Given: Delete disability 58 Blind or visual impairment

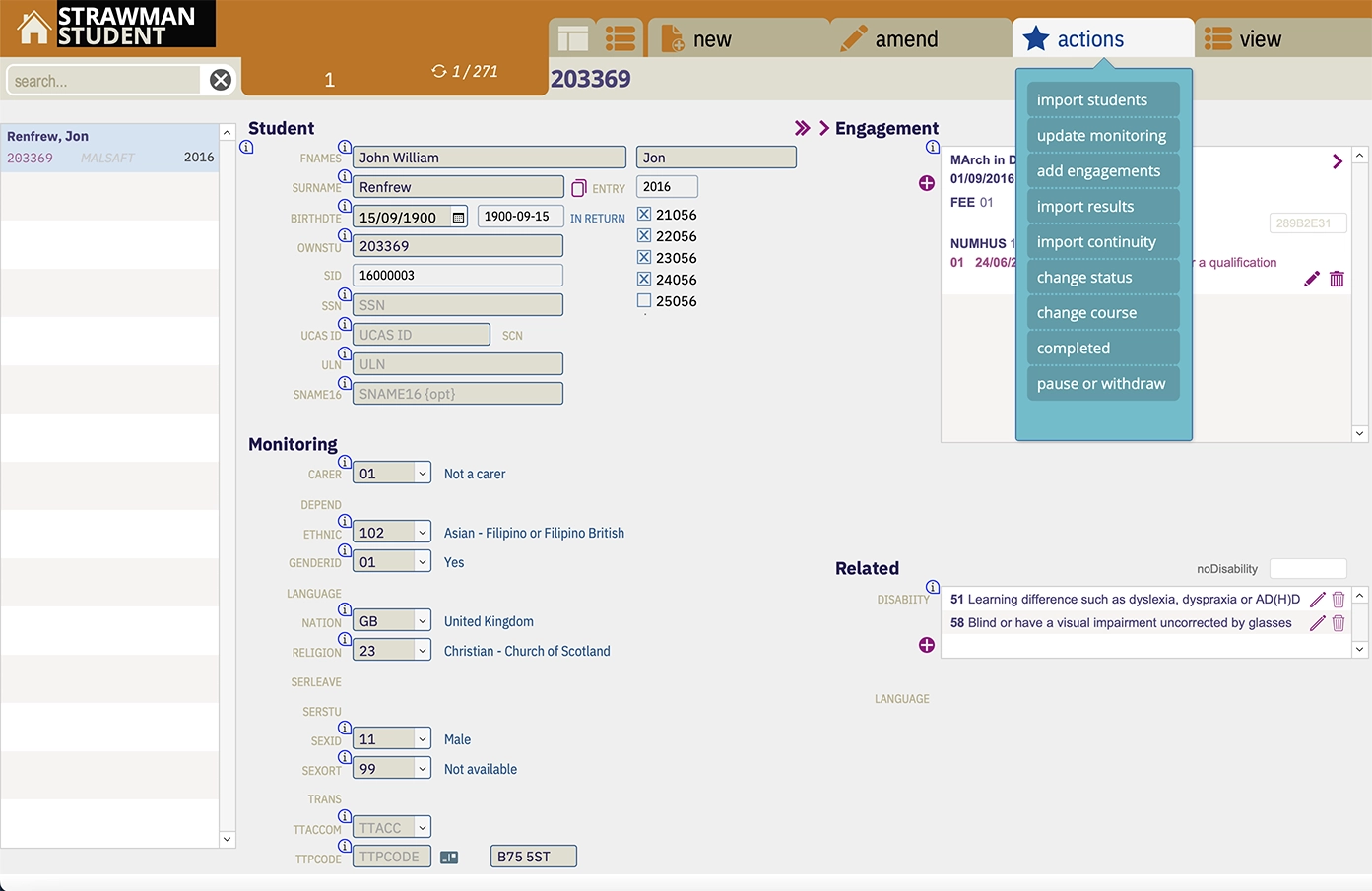Looking at the screenshot, I should click(x=1339, y=622).
